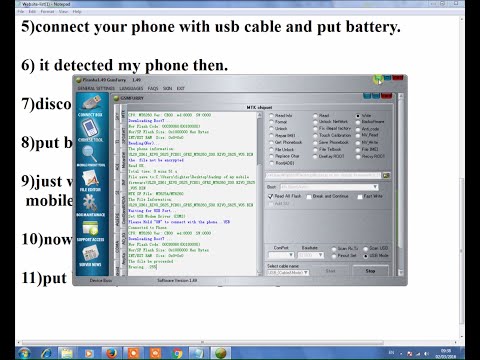
Task: Click the Stop button
Action: [x=370, y=271]
